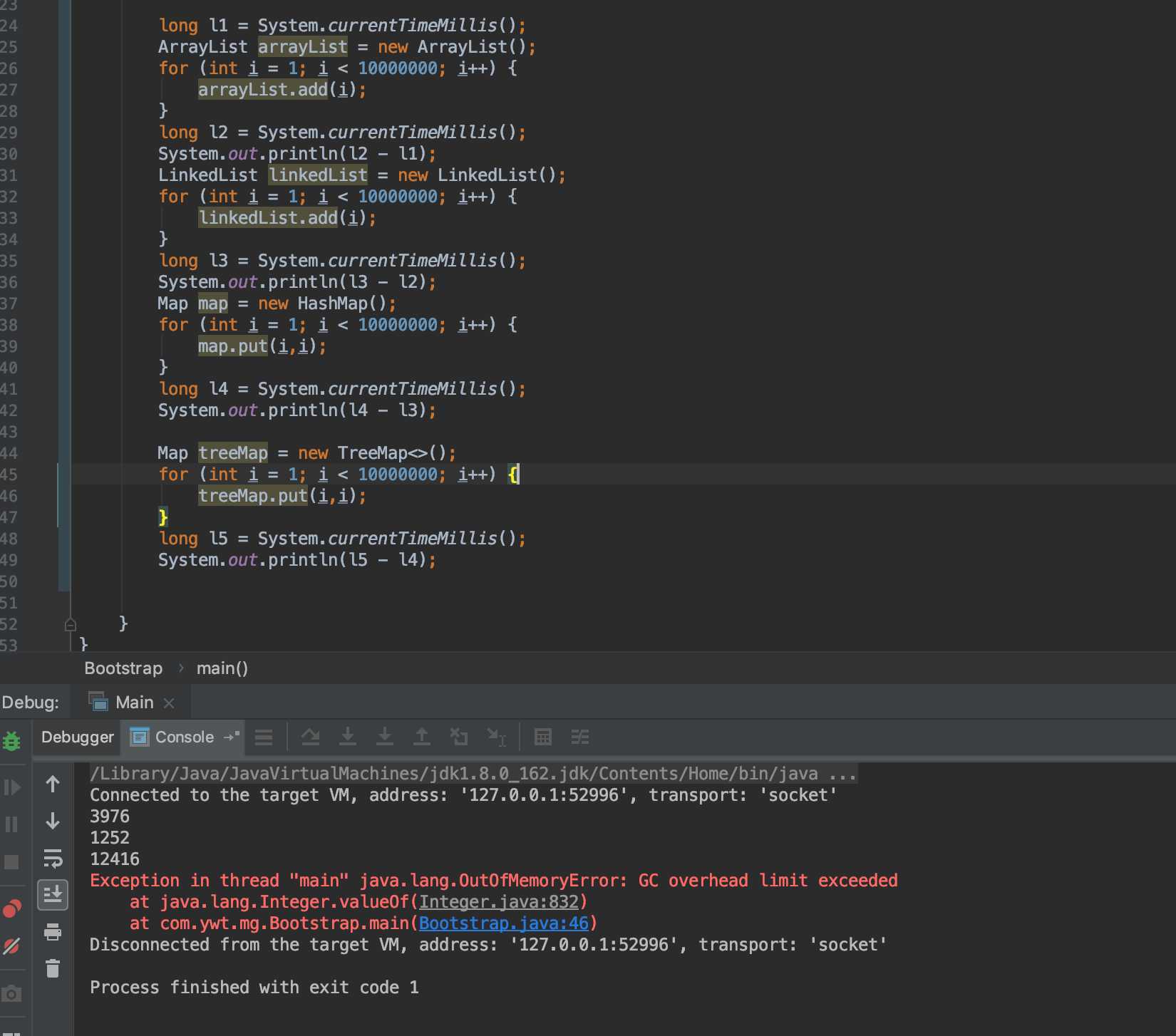This screenshot has height=1036, width=1176.
Task: Toggle the Soft-Wrap console icon
Action: (53, 859)
